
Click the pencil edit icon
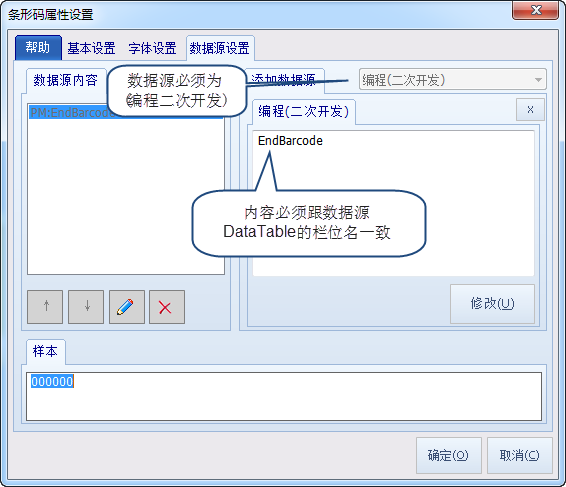point(127,307)
